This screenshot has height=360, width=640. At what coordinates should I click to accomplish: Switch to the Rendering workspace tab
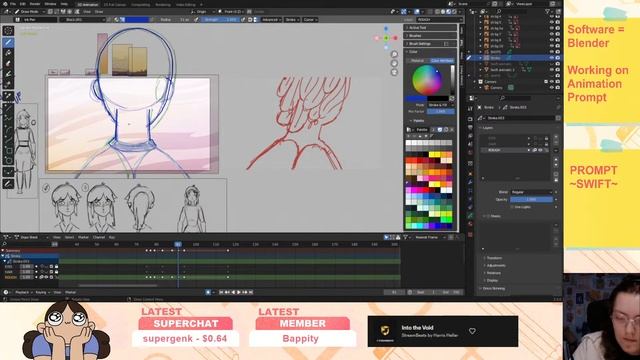click(163, 4)
